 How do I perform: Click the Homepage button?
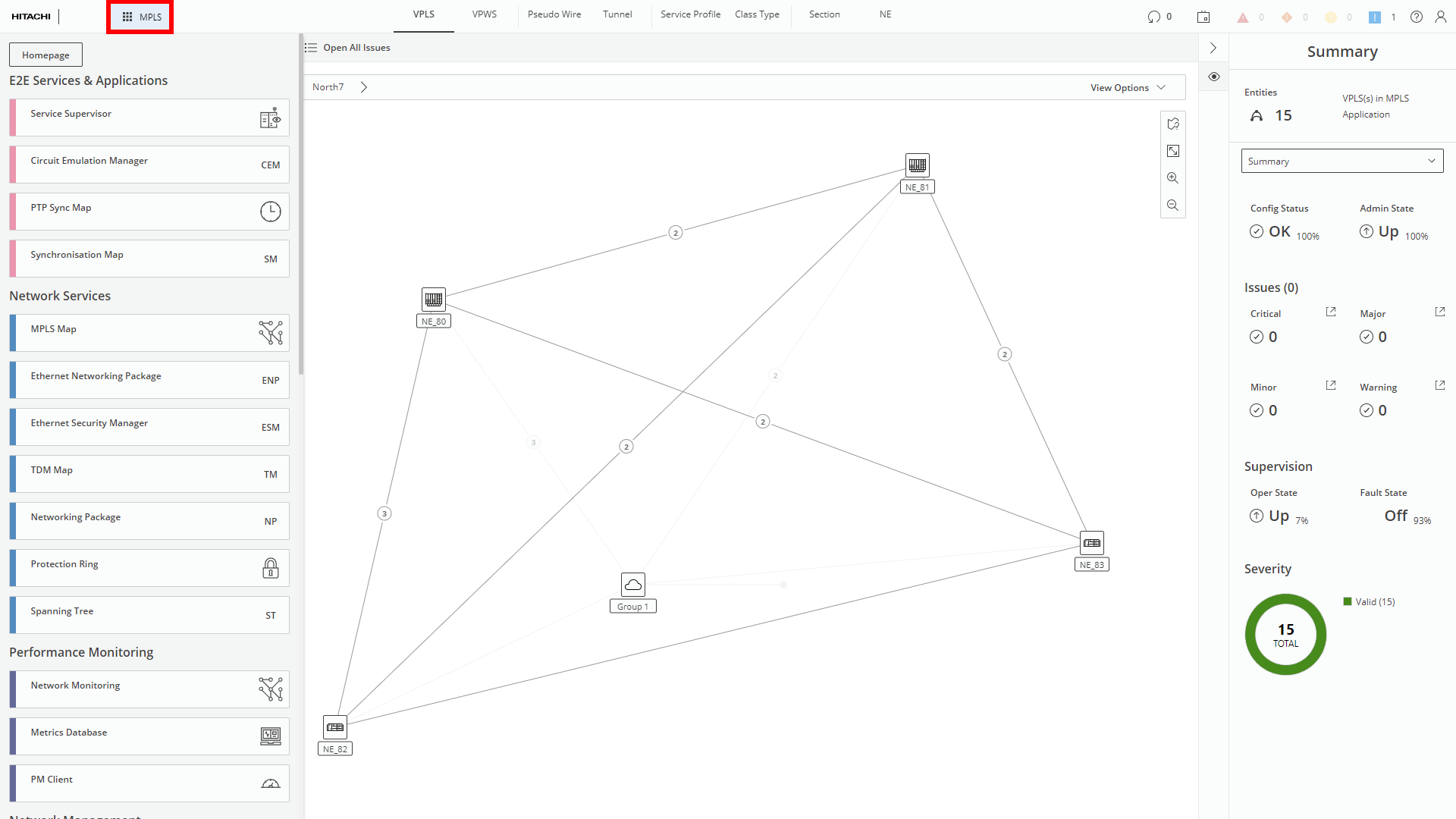[x=45, y=55]
